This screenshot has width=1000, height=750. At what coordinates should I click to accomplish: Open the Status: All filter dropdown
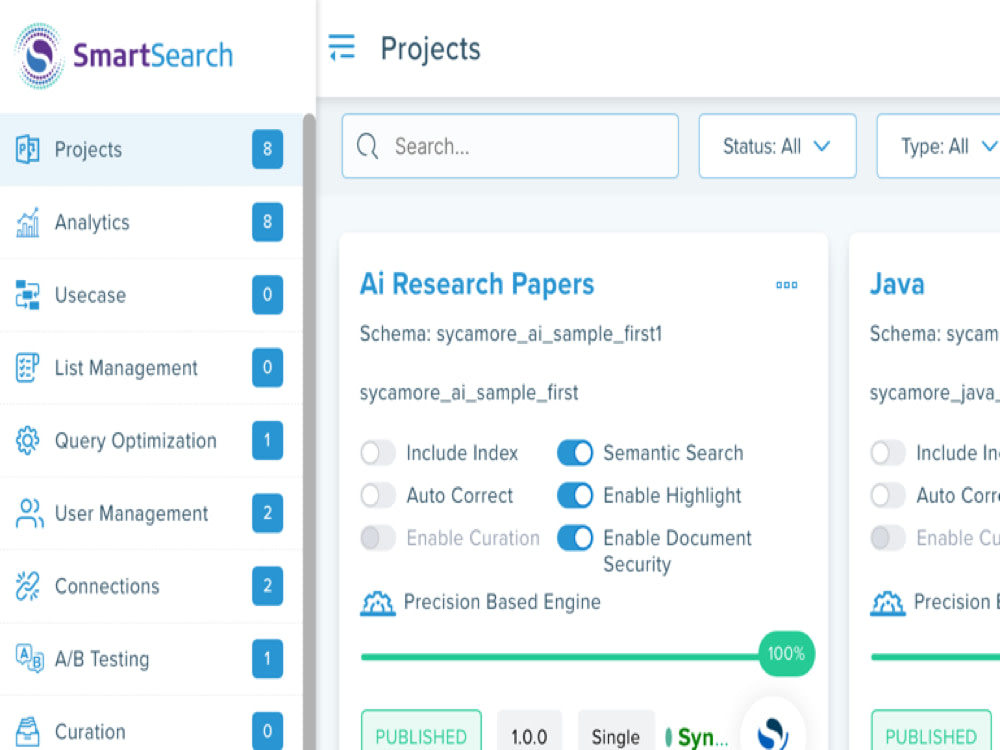(777, 146)
